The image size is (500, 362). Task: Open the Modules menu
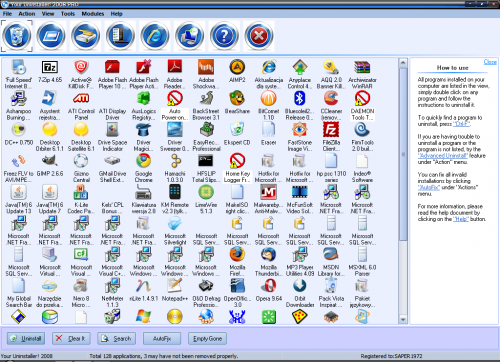coord(93,14)
